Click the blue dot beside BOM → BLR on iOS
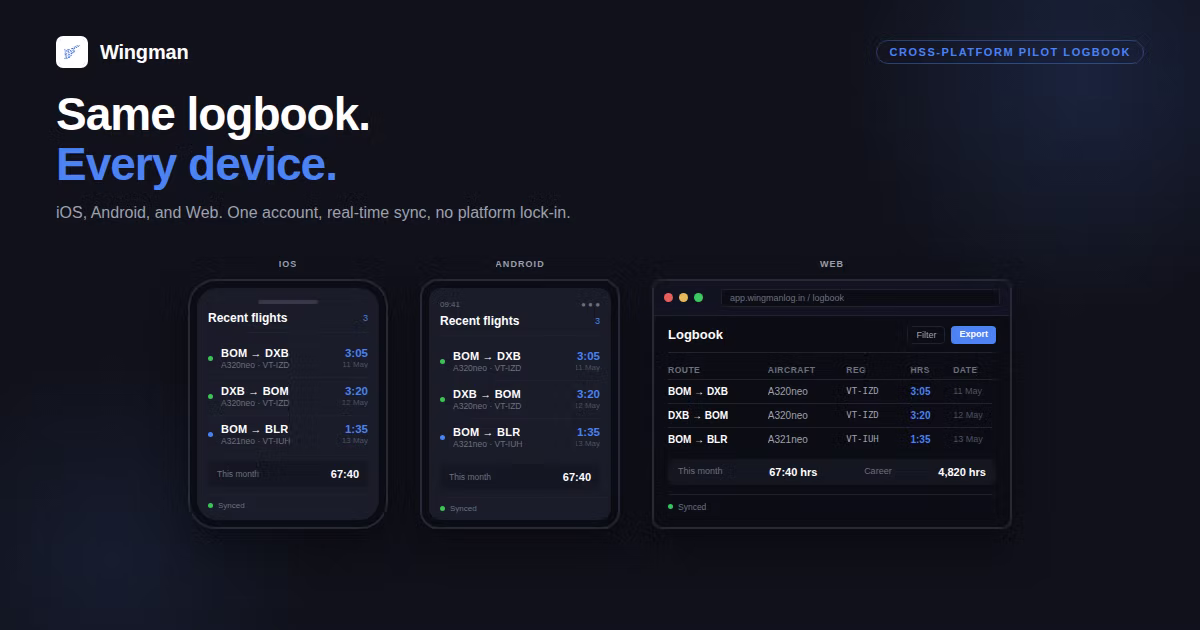Screen dimensions: 1200x630 pos(210,434)
